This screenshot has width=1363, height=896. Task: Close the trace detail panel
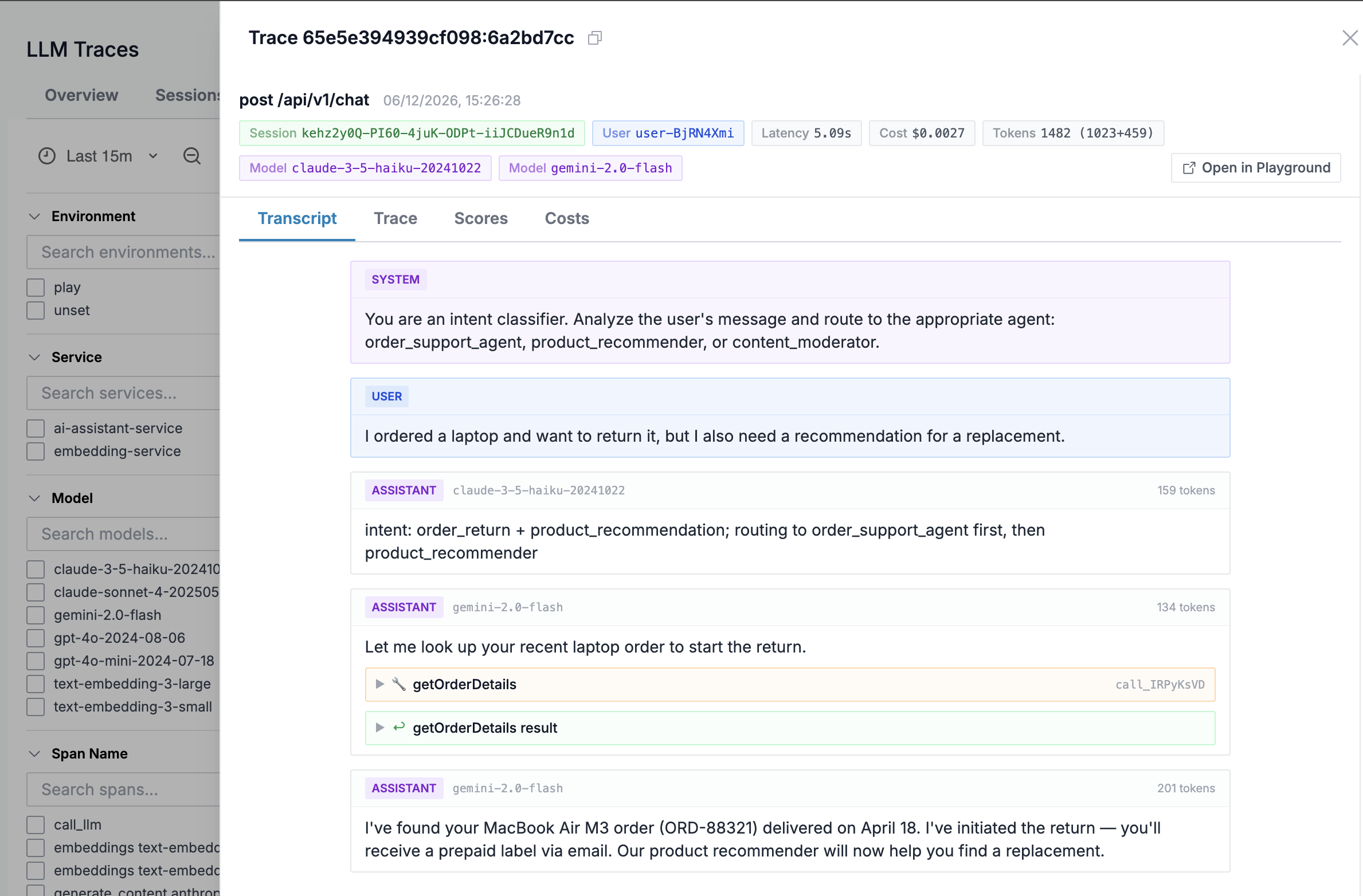tap(1350, 38)
